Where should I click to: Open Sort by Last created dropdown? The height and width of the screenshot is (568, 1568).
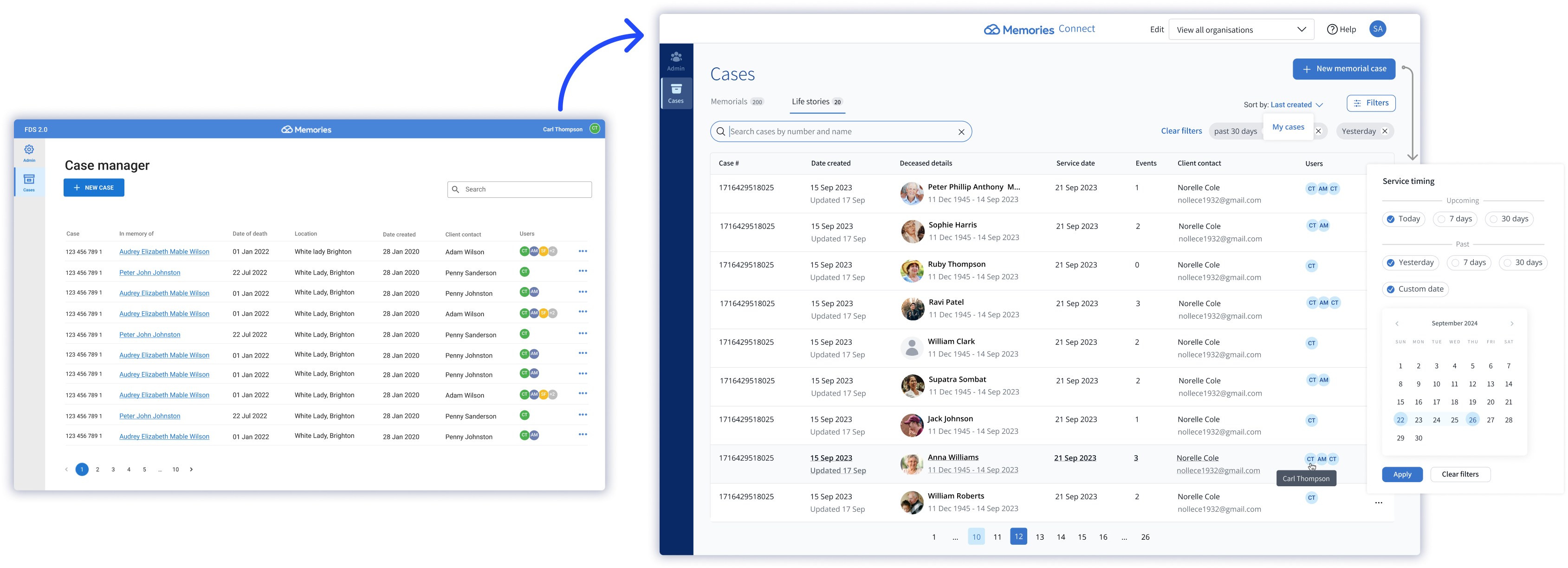click(1296, 104)
